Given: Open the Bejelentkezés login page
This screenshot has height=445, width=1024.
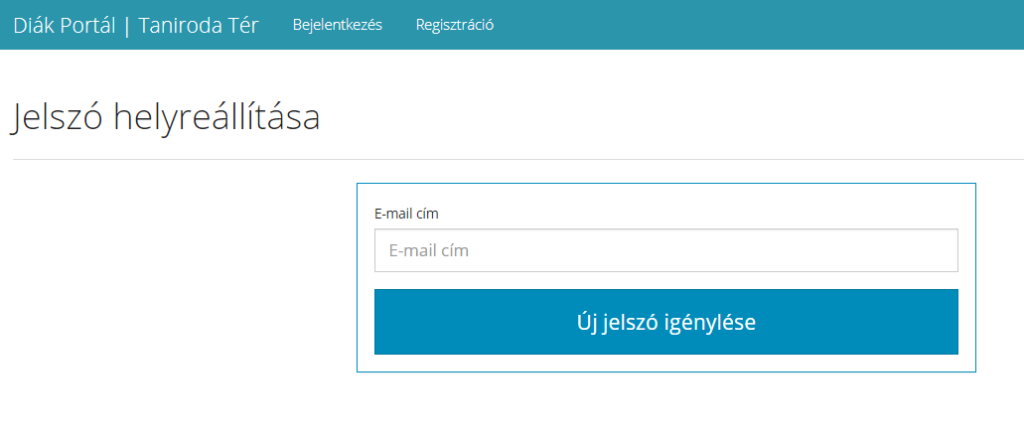Looking at the screenshot, I should pos(337,25).
